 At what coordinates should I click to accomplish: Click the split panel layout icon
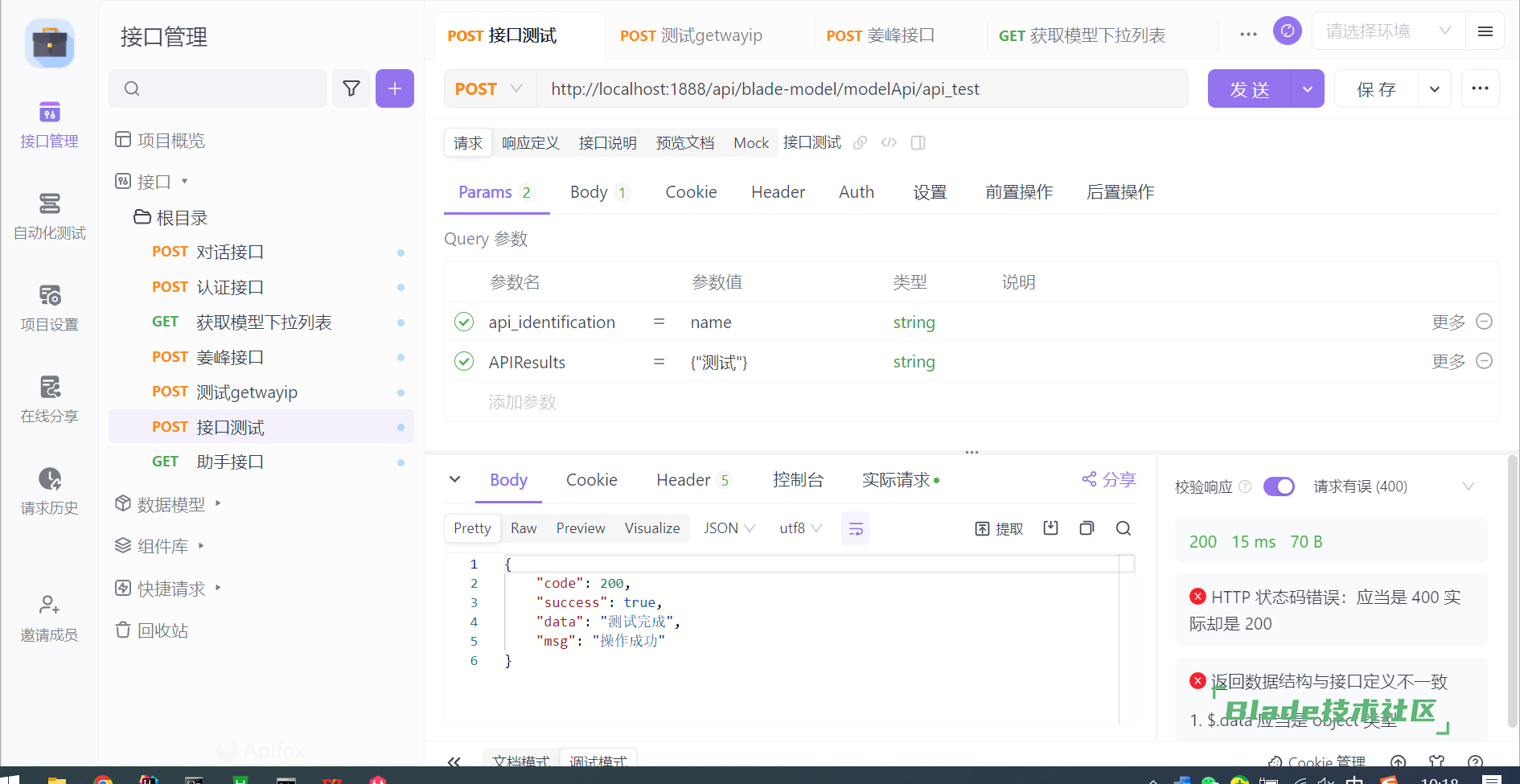pos(918,143)
